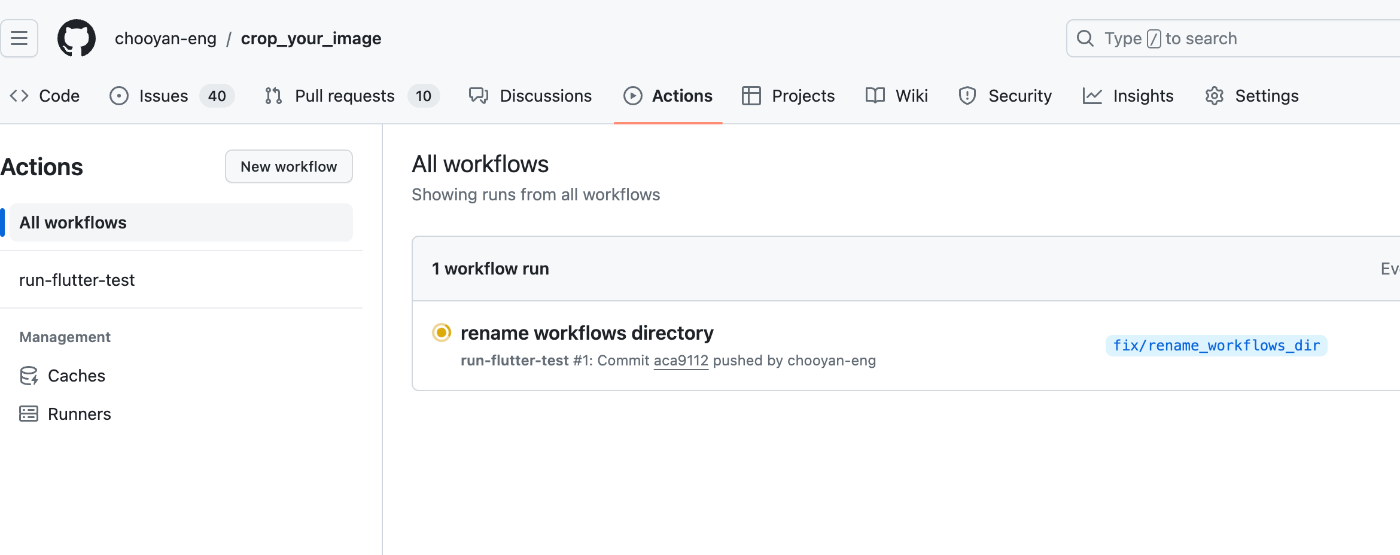Click the bold run-flutter-test text in run row

pos(515,361)
